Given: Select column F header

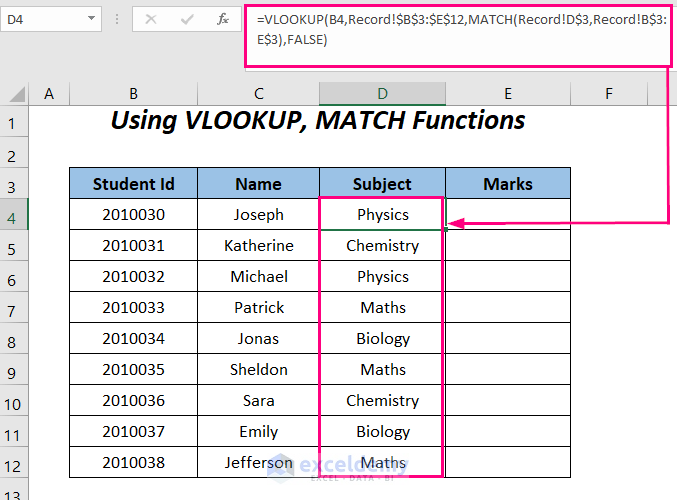Looking at the screenshot, I should (608, 94).
